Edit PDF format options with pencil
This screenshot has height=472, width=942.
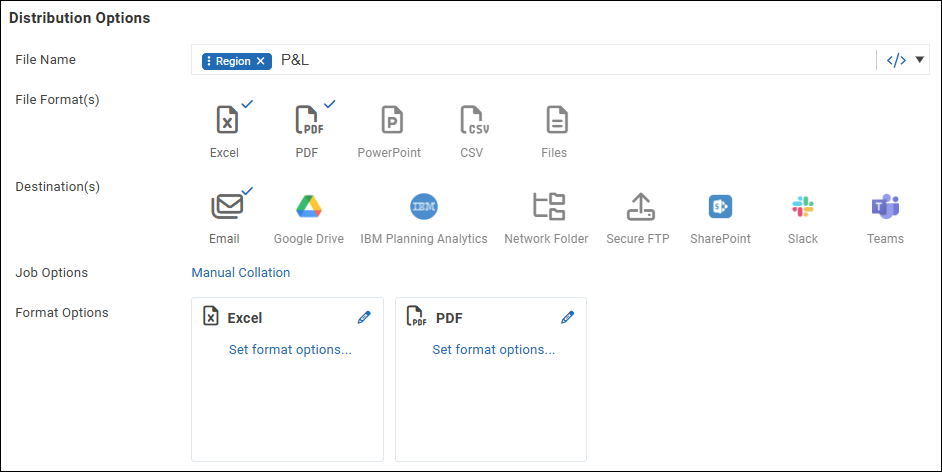(x=567, y=317)
